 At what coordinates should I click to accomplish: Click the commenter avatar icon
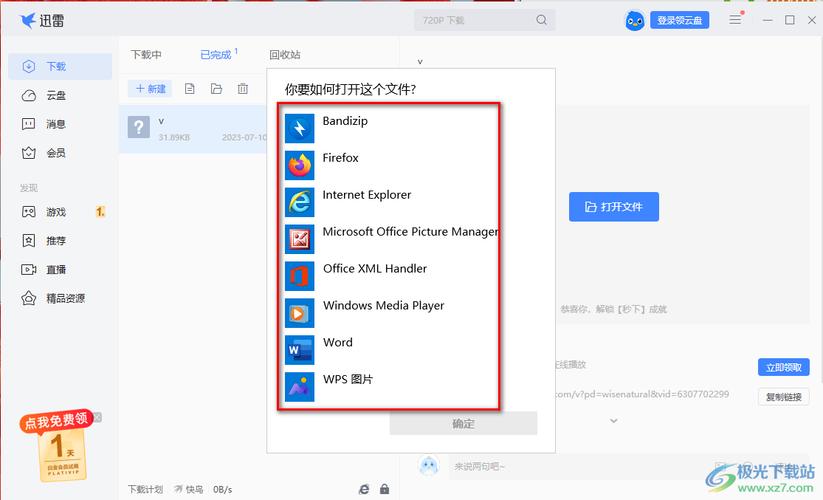429,465
